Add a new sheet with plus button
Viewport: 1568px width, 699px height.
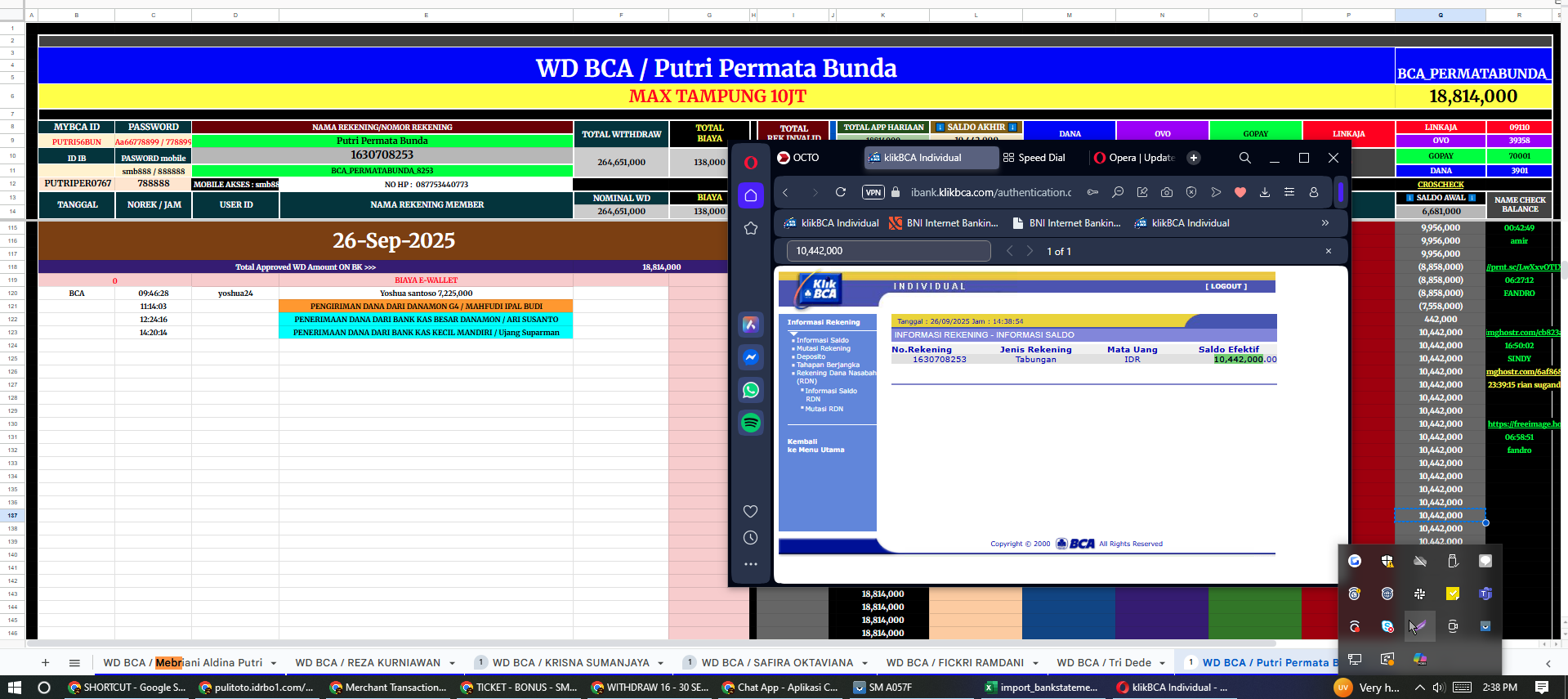(x=45, y=663)
